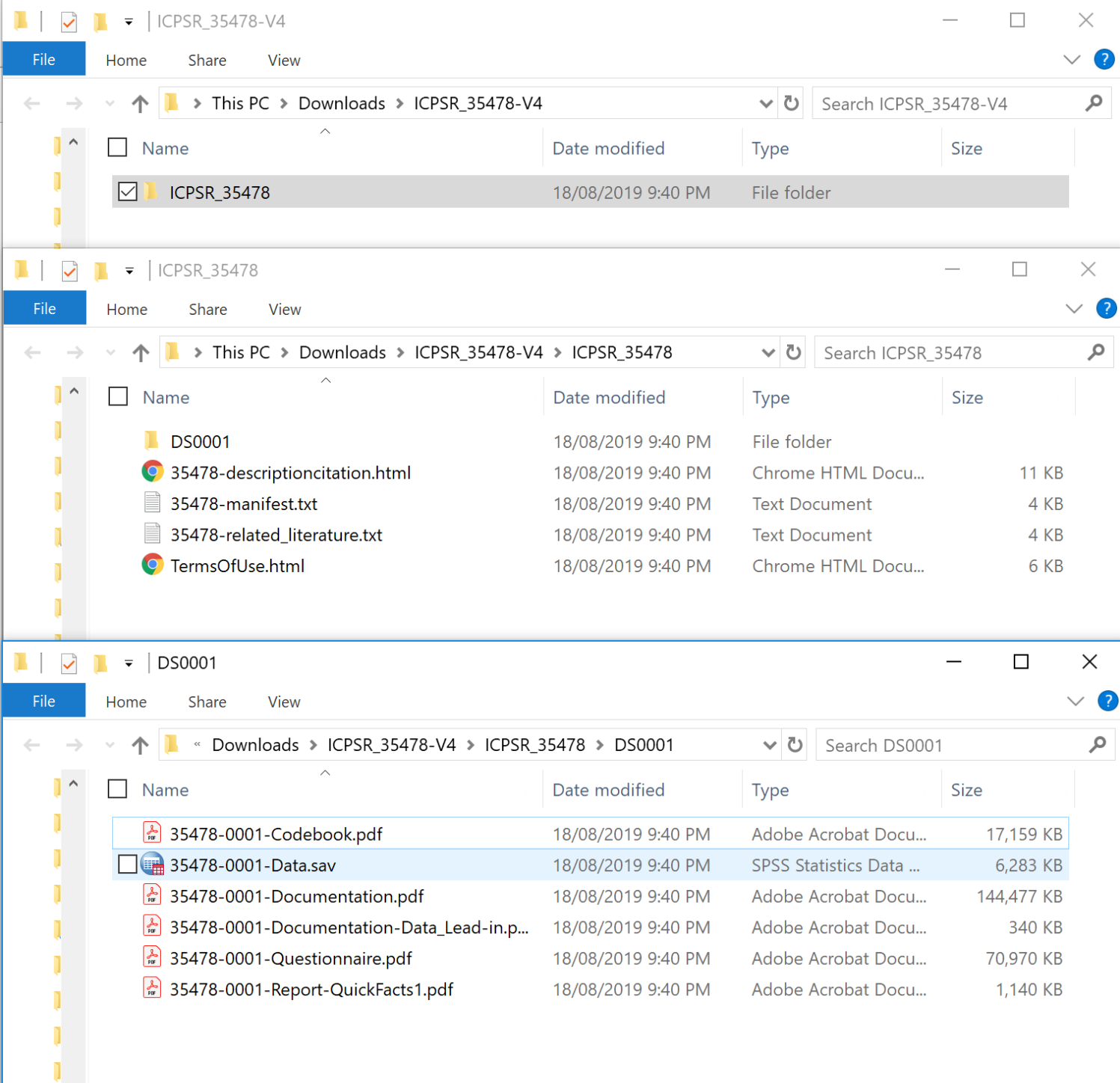Go up one level in ICPSR_35478-V4 window
Image resolution: width=1120 pixels, height=1083 pixels.
(x=140, y=104)
